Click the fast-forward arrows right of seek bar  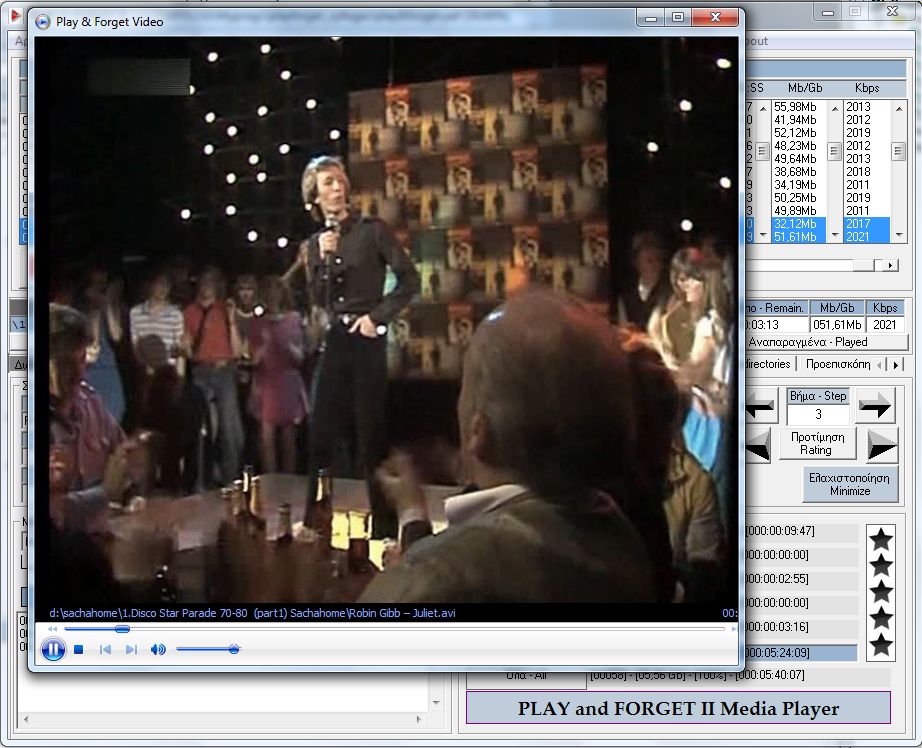tap(733, 629)
